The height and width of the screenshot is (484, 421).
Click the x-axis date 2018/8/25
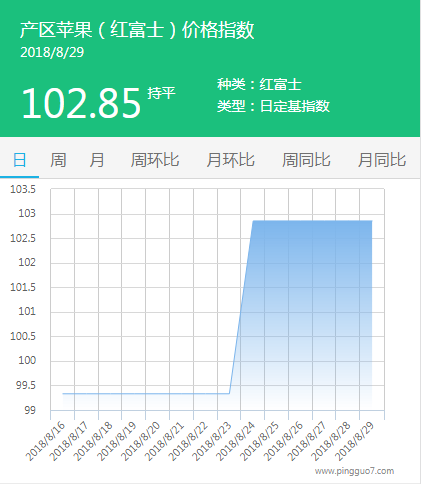point(260,441)
